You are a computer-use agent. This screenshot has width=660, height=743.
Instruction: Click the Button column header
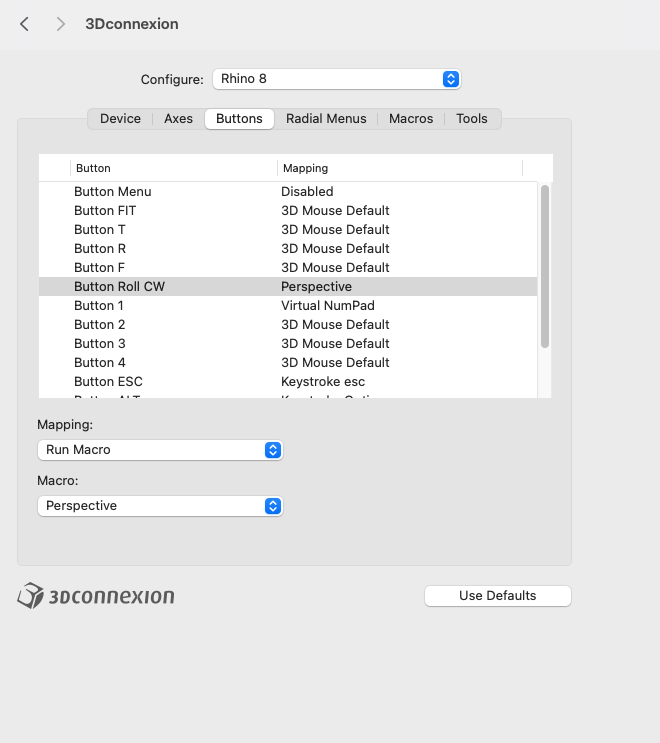click(173, 168)
